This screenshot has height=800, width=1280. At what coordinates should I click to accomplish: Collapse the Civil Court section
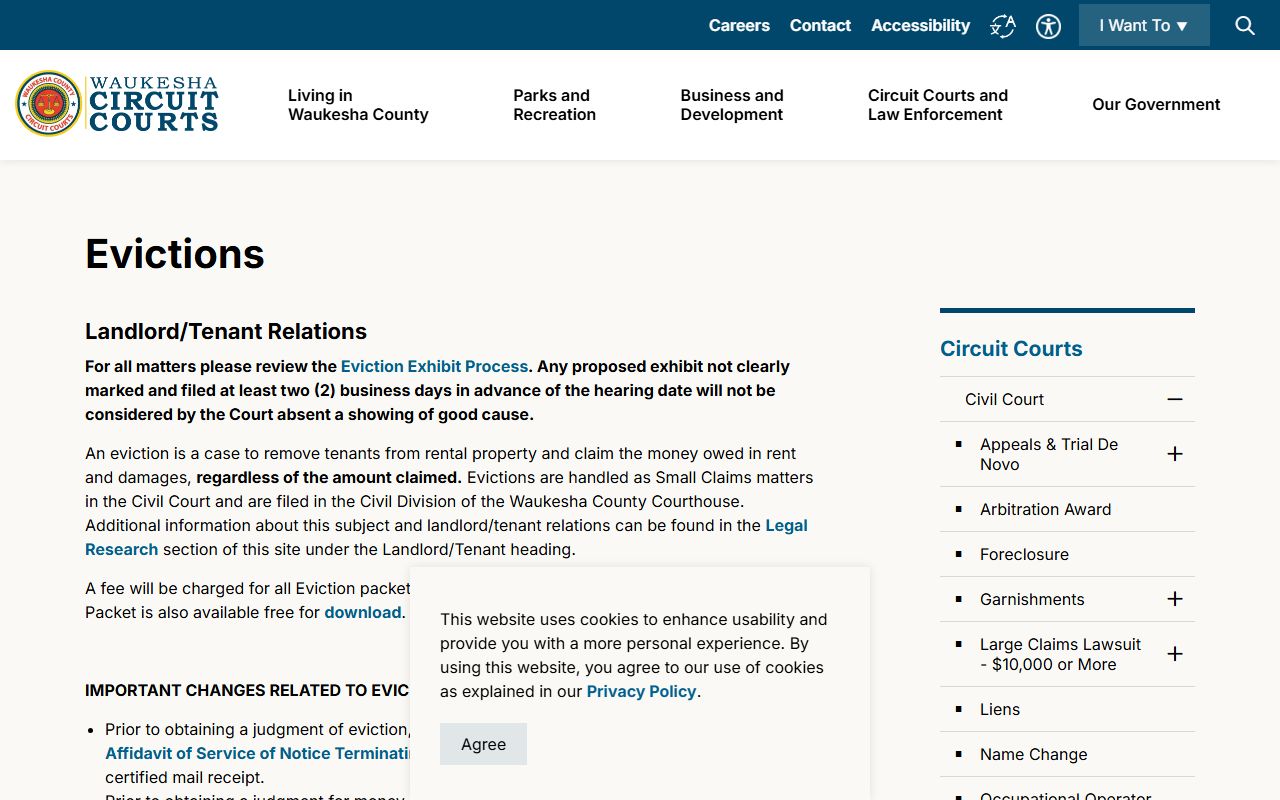1175,399
